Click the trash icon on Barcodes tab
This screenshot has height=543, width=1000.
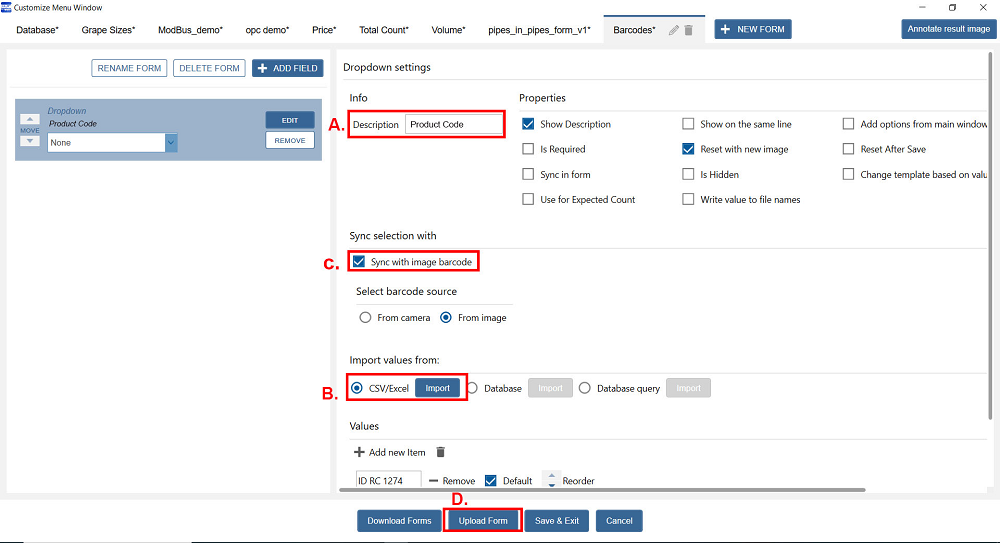tap(688, 30)
